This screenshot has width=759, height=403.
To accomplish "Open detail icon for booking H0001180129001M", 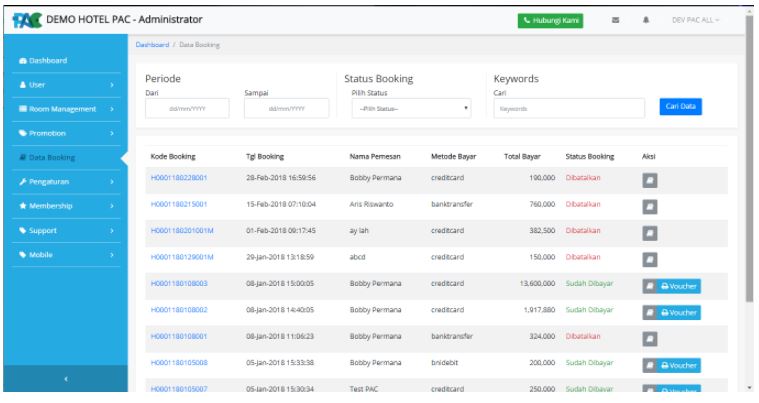I will click(x=650, y=260).
